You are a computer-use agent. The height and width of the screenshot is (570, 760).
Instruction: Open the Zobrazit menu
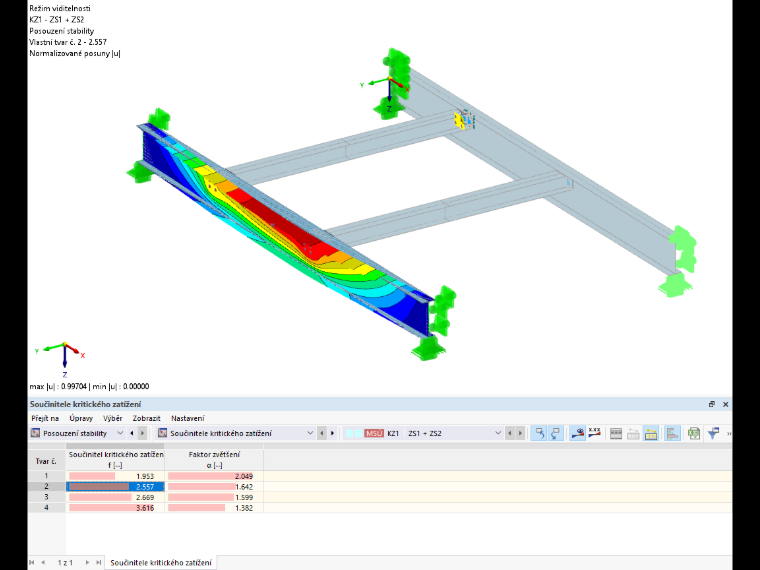click(x=146, y=418)
